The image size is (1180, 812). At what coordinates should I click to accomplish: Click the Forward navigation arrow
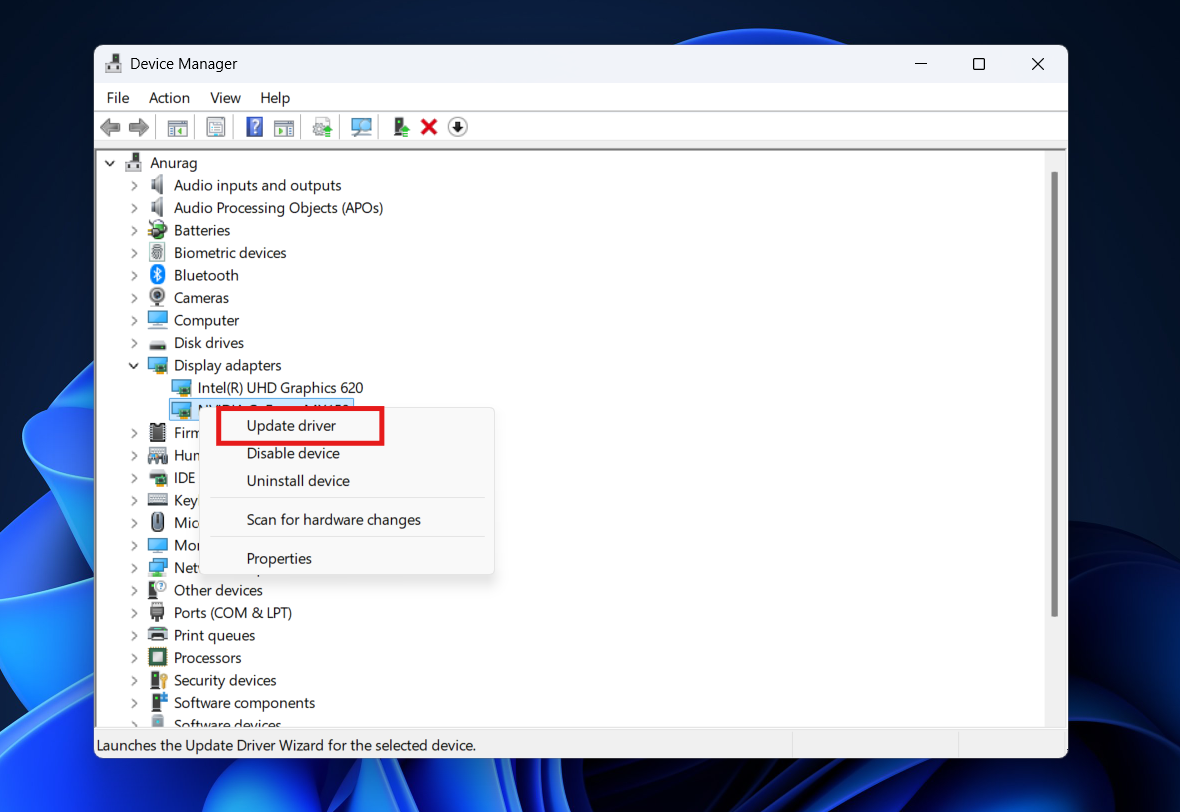click(x=138, y=127)
